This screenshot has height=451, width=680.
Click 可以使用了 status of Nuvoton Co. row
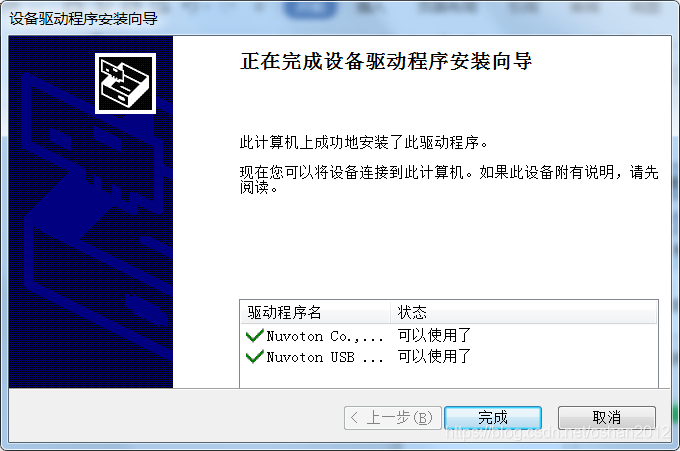click(x=434, y=335)
